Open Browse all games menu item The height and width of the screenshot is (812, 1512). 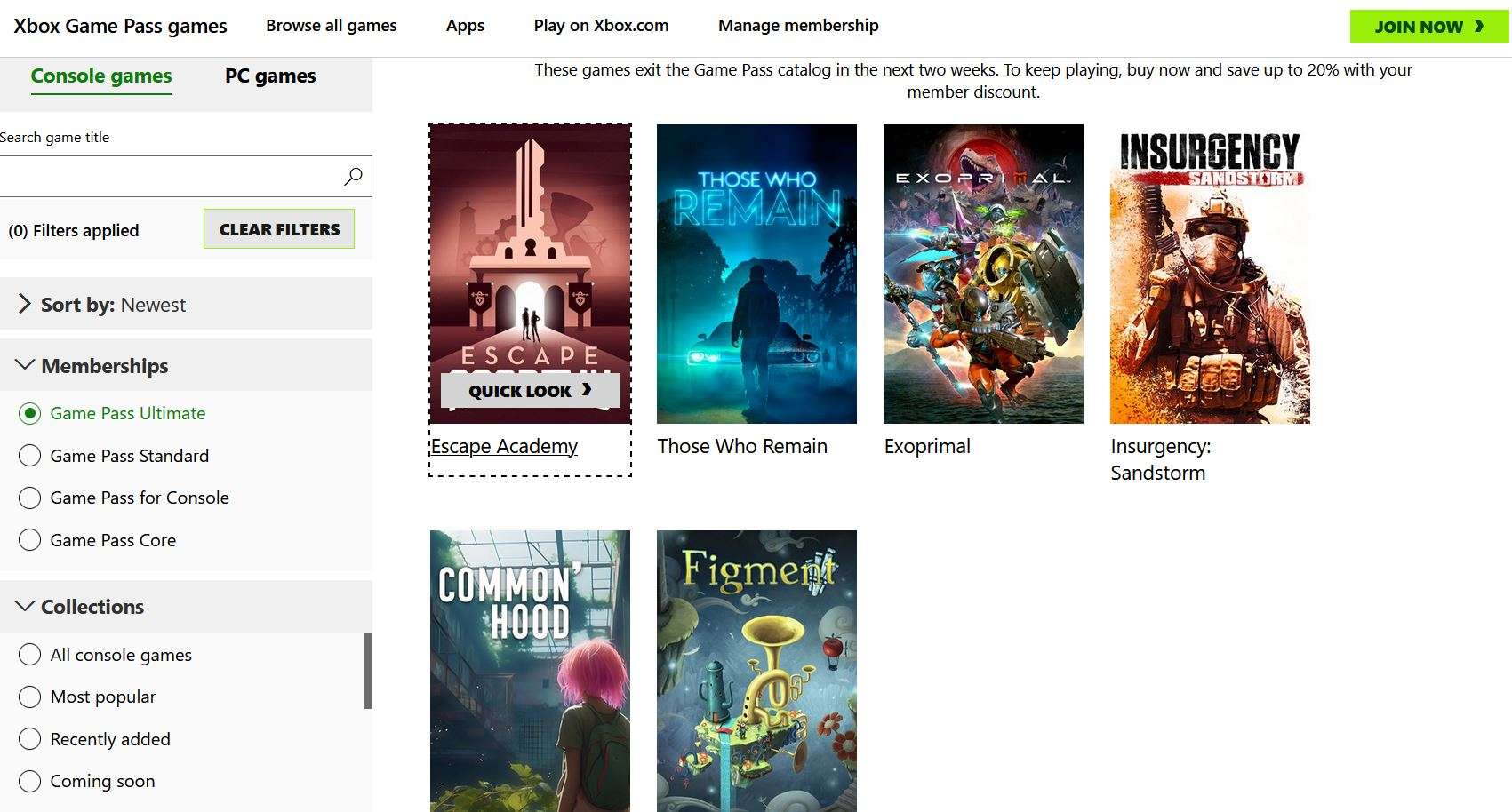[332, 26]
